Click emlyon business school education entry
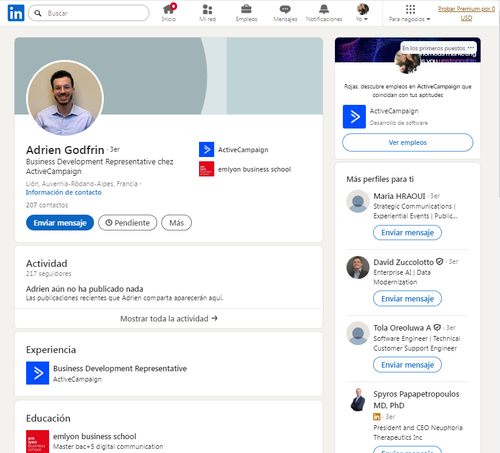The image size is (500, 453). [x=95, y=436]
